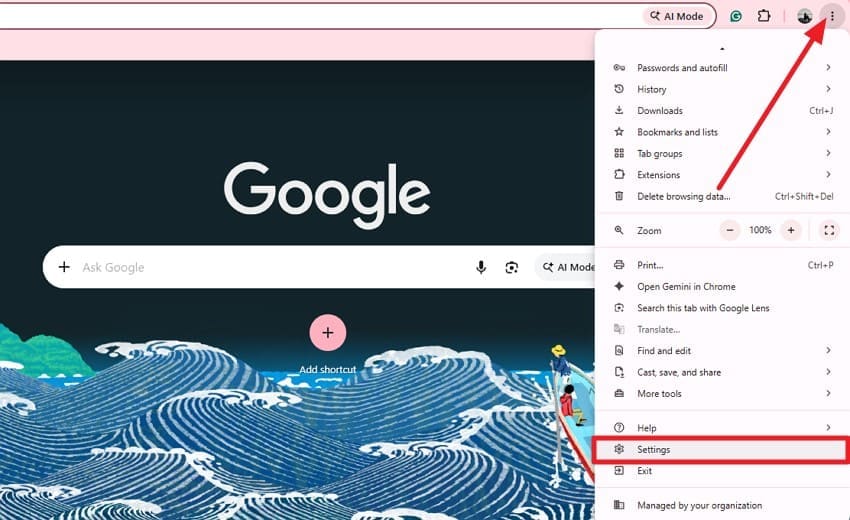Viewport: 850px width, 520px height.
Task: Click the Google logo
Action: 327,194
